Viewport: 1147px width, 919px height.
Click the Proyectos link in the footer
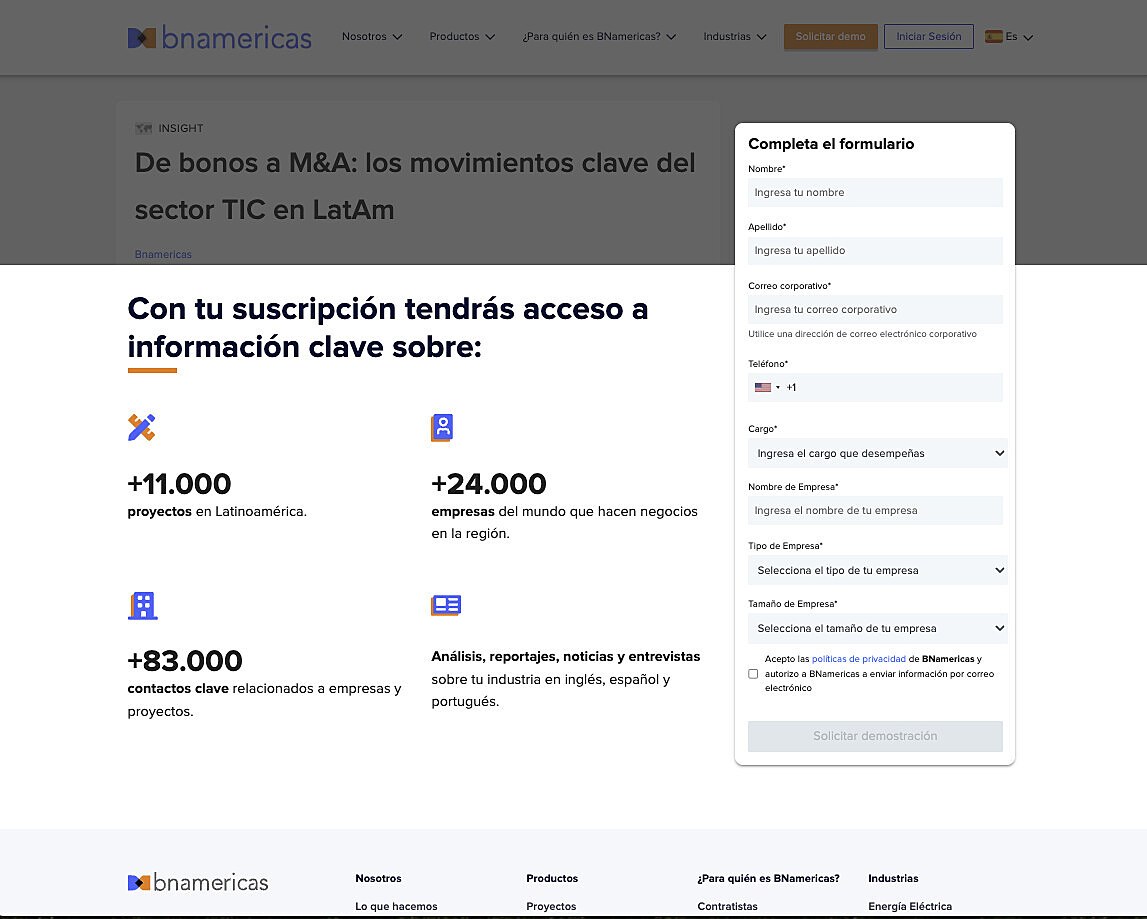click(x=550, y=906)
